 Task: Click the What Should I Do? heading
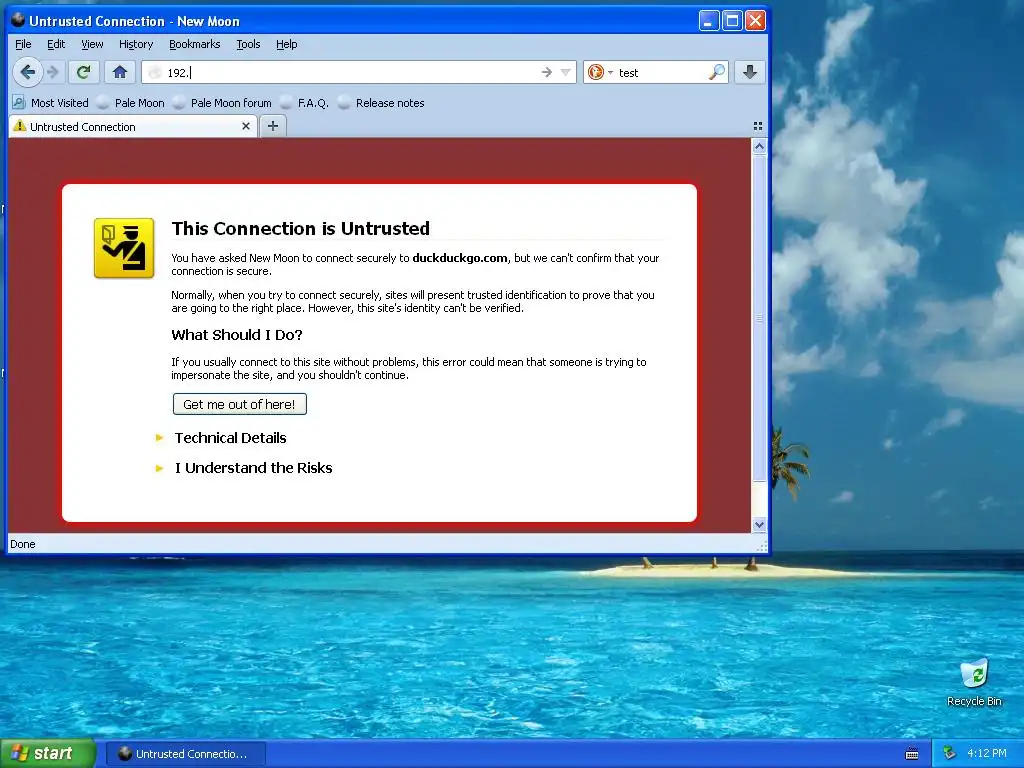tap(237, 335)
